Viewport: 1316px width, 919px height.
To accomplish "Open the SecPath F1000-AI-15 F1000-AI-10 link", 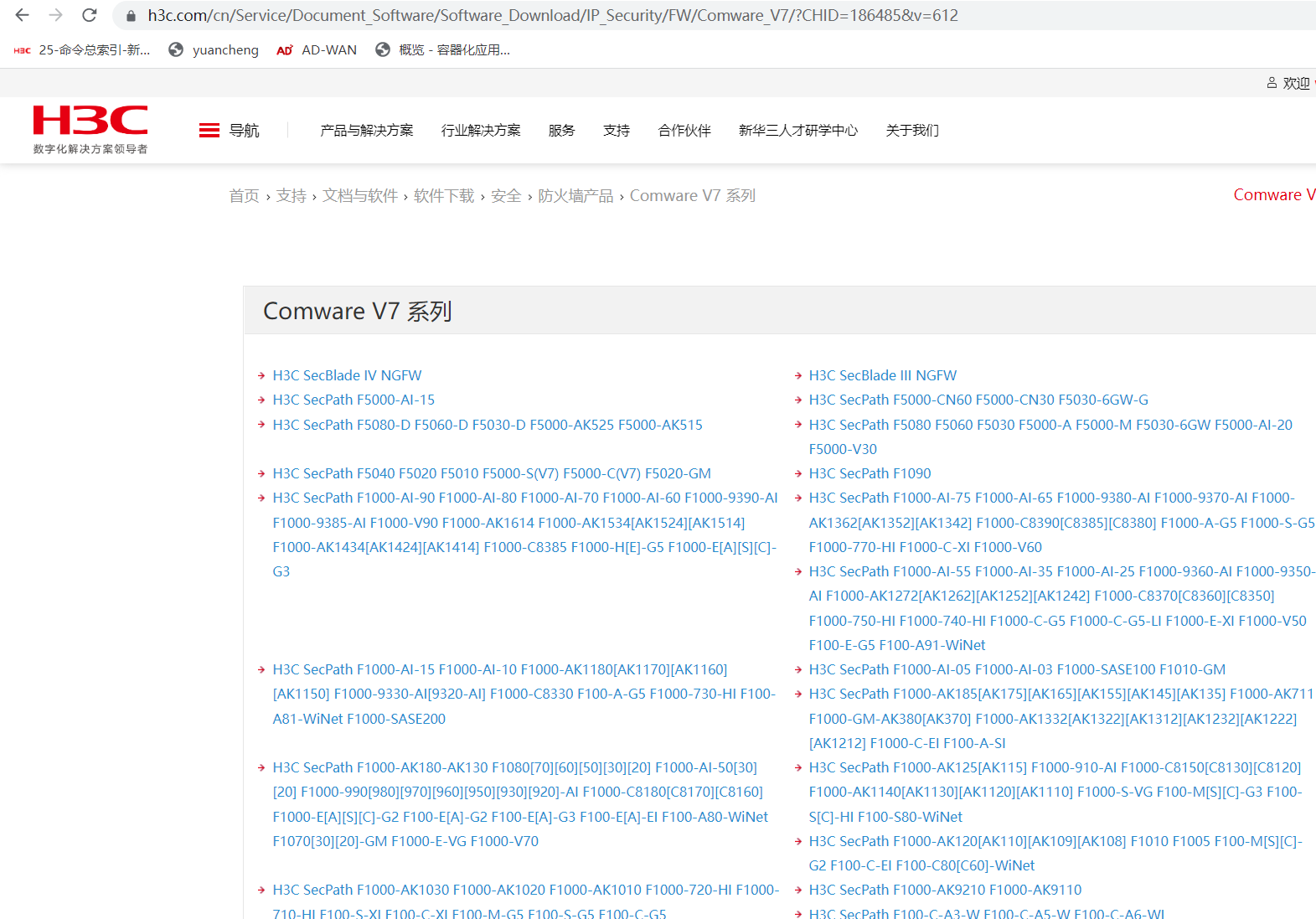I will pyautogui.click(x=524, y=694).
